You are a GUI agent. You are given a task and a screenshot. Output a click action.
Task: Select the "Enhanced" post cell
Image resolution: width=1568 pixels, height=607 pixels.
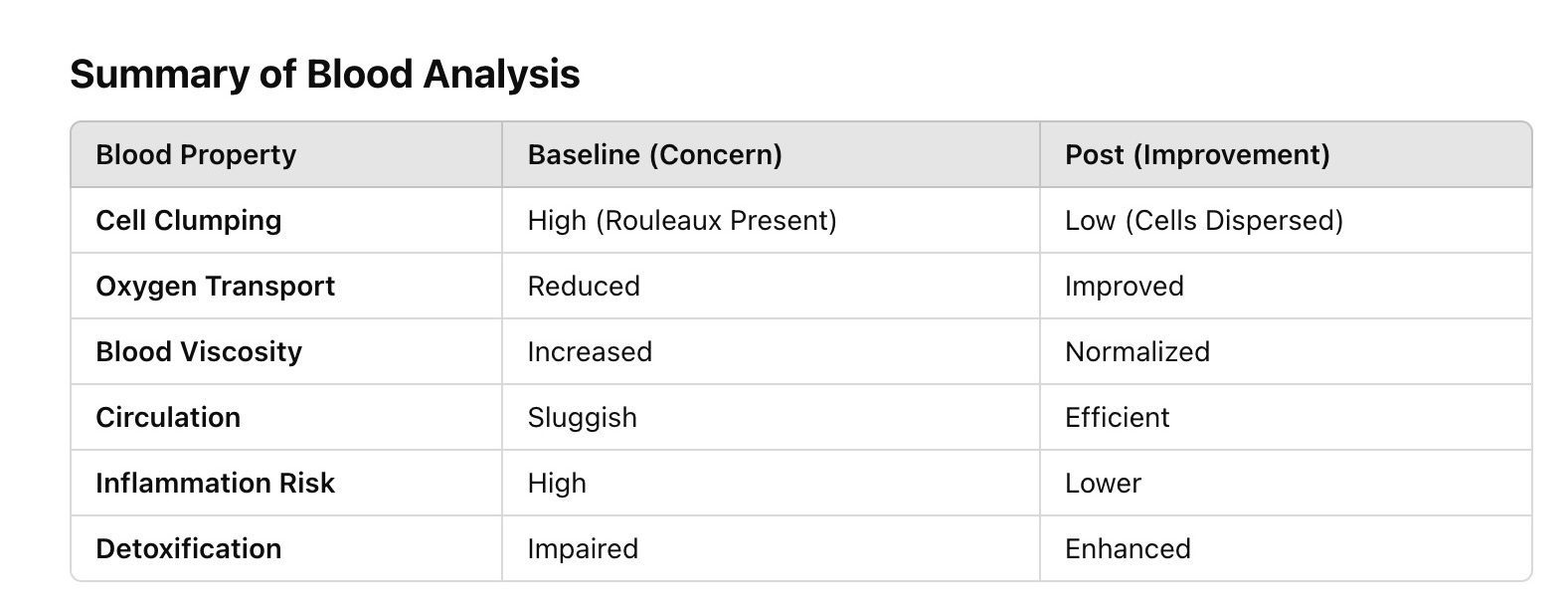pos(1128,549)
